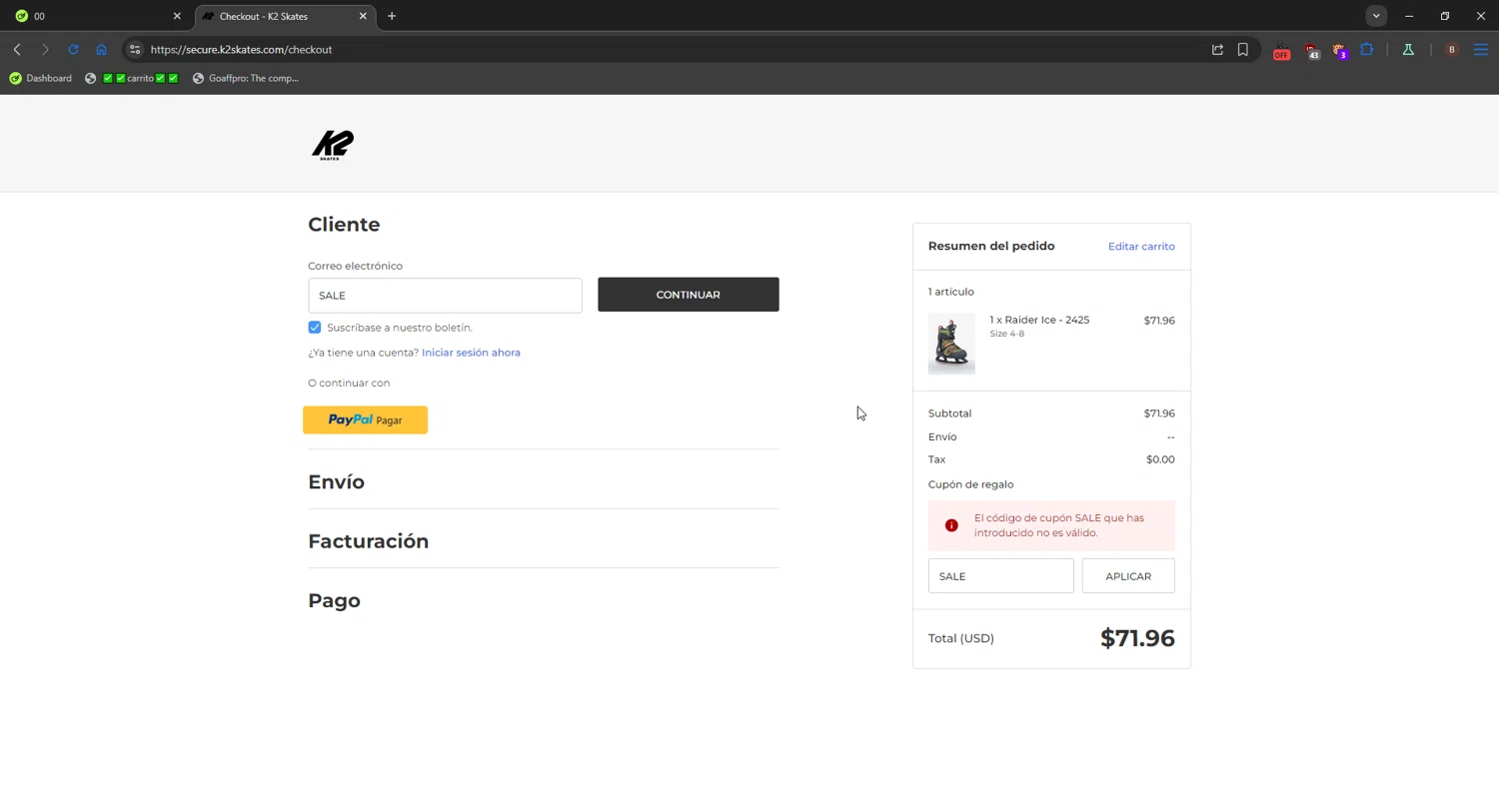
Task: Click the APLICAR coupon button
Action: click(x=1128, y=576)
